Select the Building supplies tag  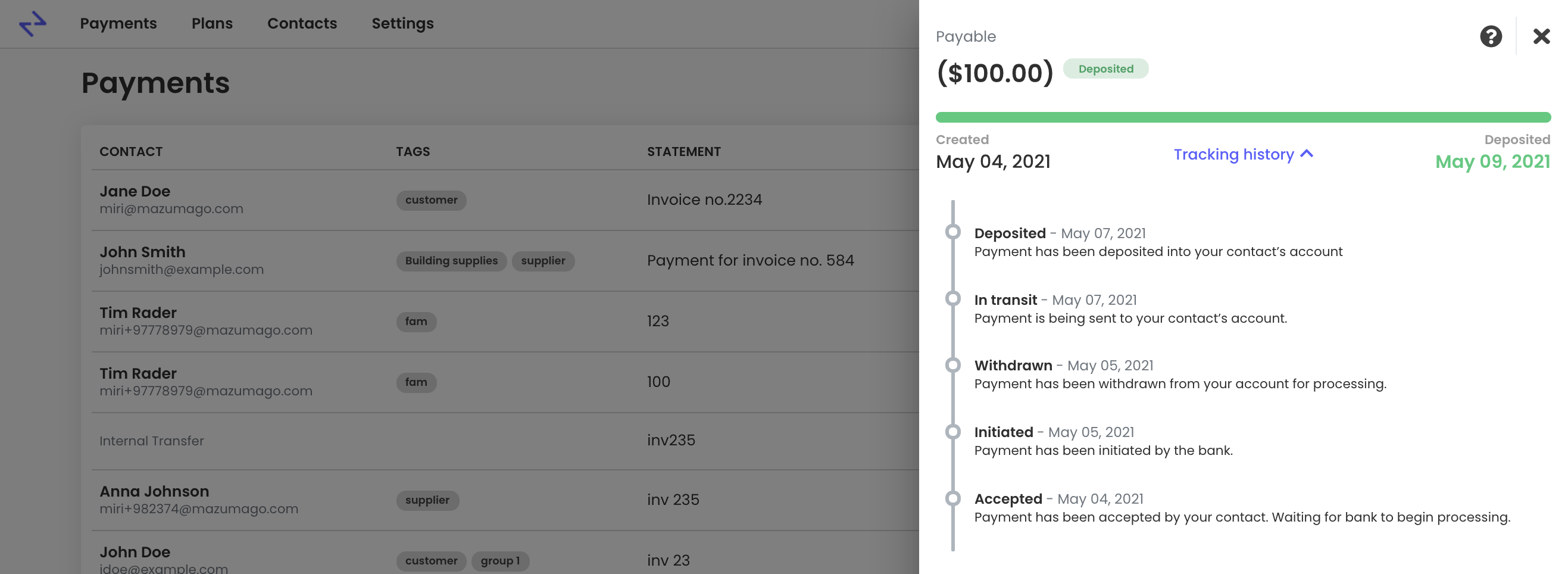pyautogui.click(x=451, y=261)
